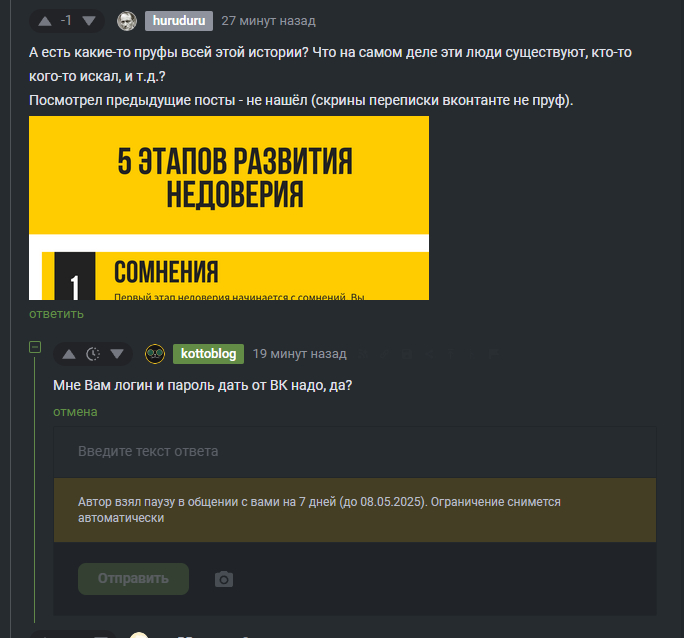684x638 pixels.
Task: Upvote kottoblog's reply
Action: coord(69,354)
